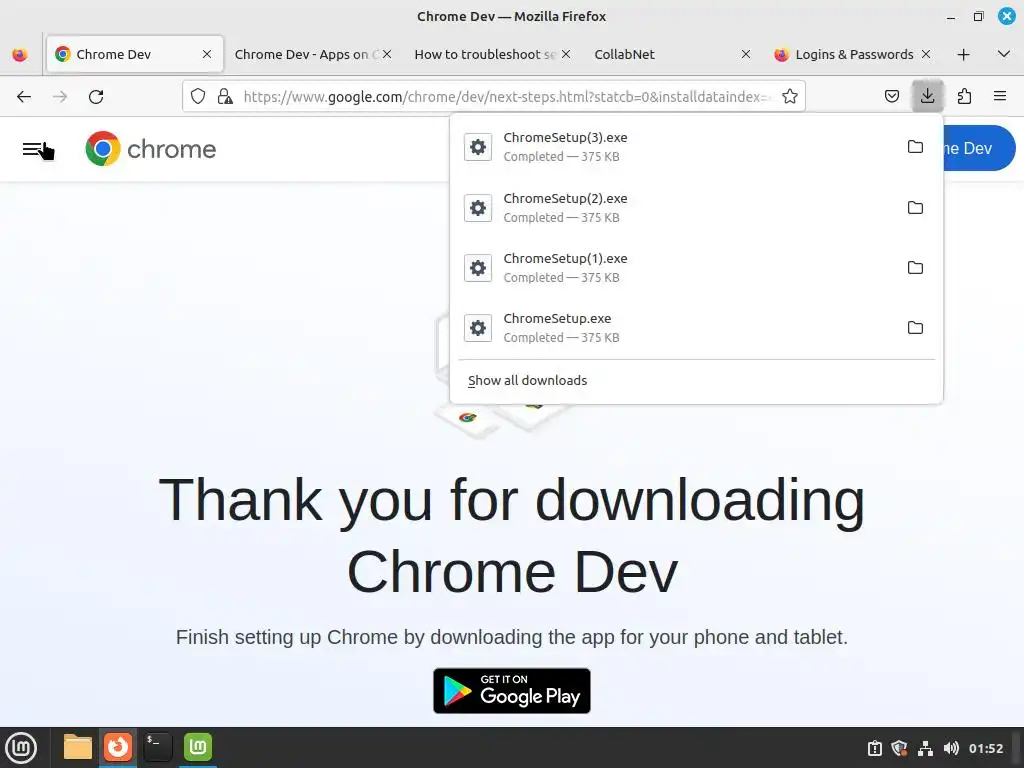This screenshot has height=768, width=1024.
Task: Open the Chrome site hamburger menu
Action: coord(33,149)
